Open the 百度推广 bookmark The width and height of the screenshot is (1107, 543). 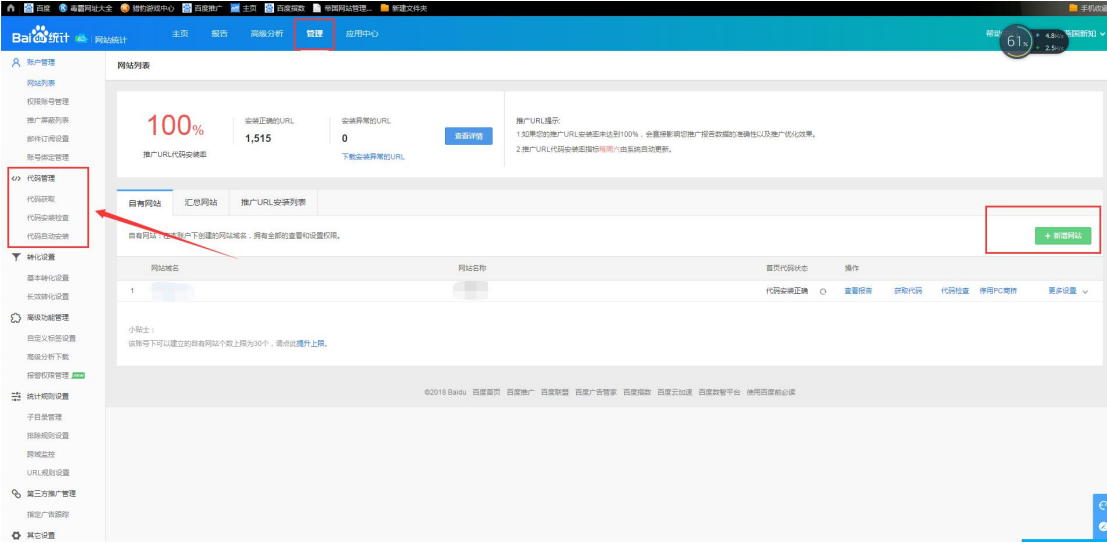coord(202,8)
